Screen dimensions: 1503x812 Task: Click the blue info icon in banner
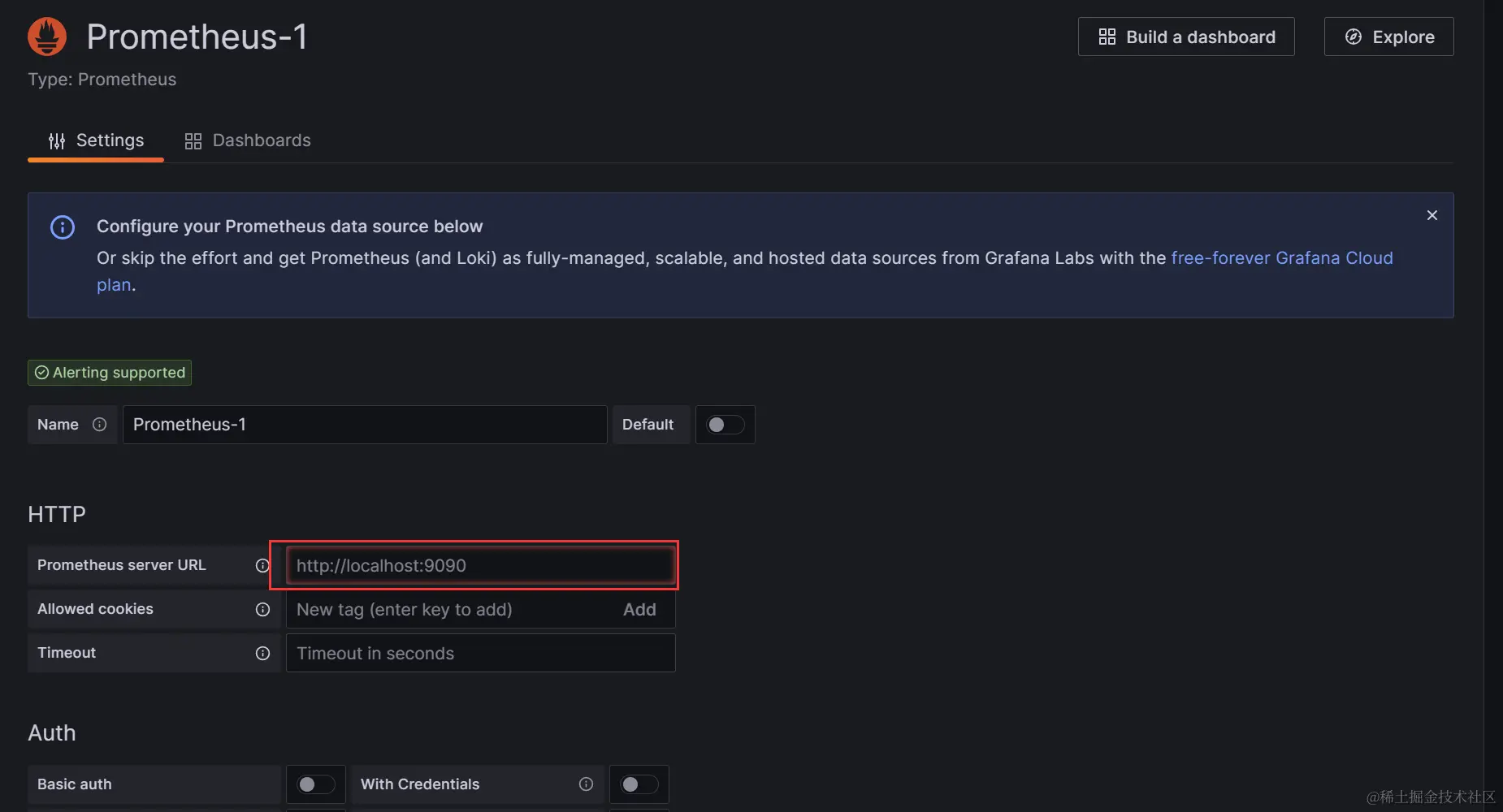click(63, 227)
